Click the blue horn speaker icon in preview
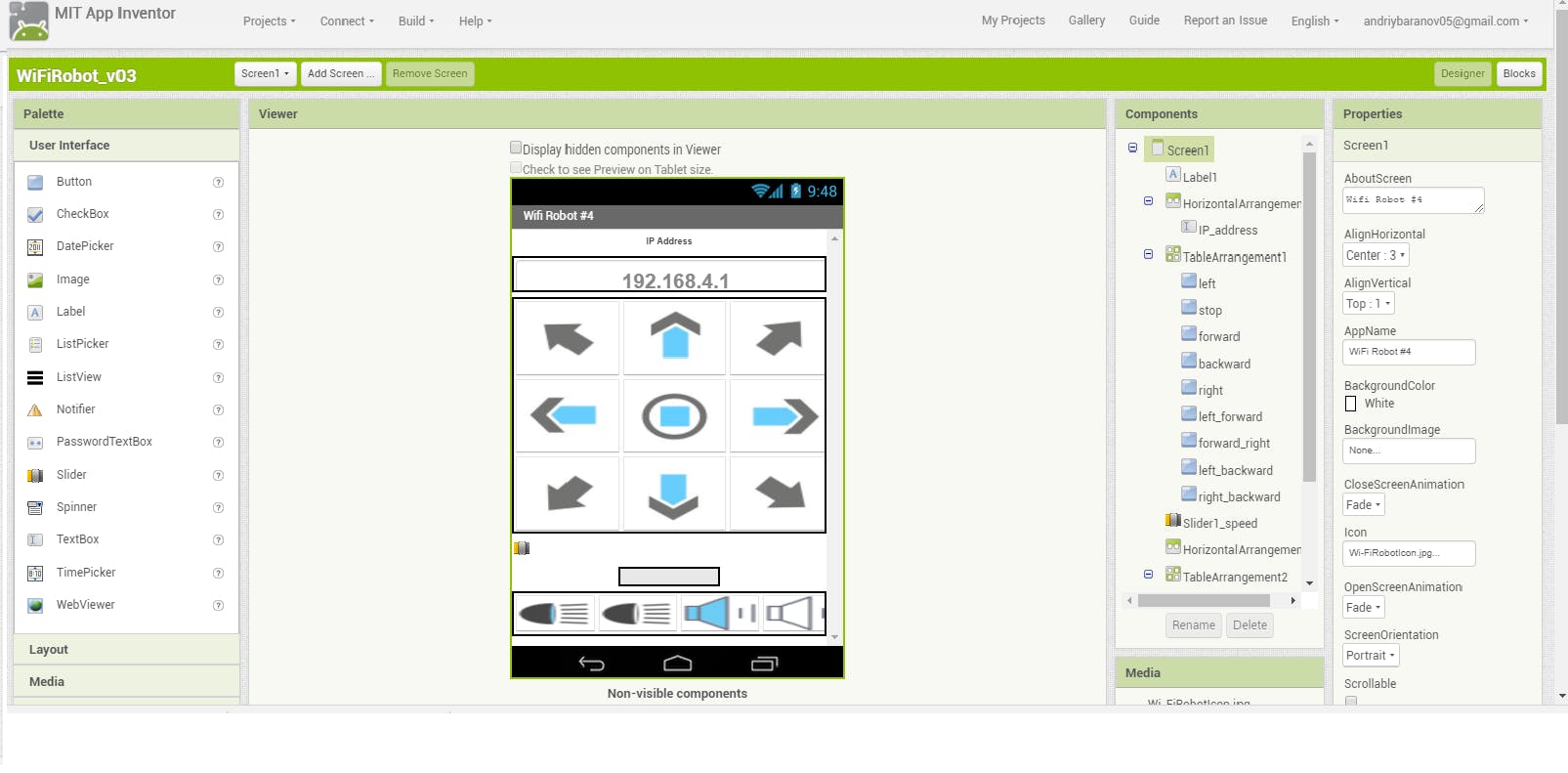This screenshot has height=773, width=1568. pos(719,614)
